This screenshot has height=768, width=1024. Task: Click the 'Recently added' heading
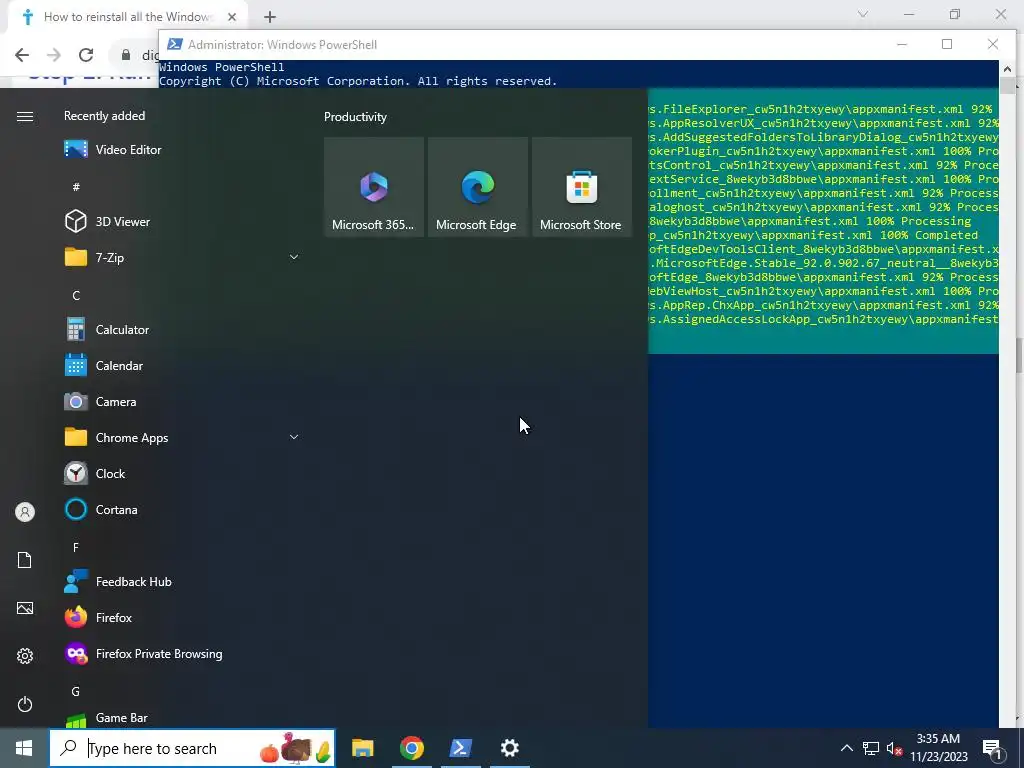[x=104, y=116]
